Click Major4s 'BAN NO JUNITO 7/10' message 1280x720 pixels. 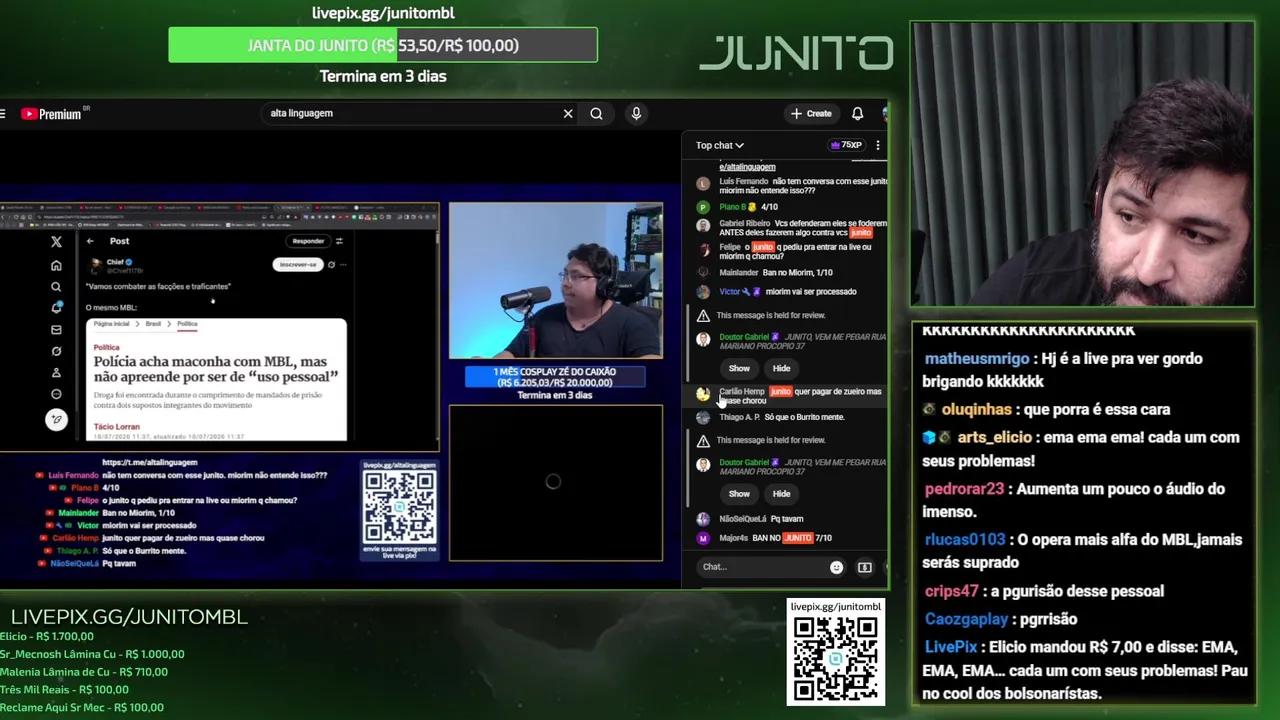pos(765,538)
